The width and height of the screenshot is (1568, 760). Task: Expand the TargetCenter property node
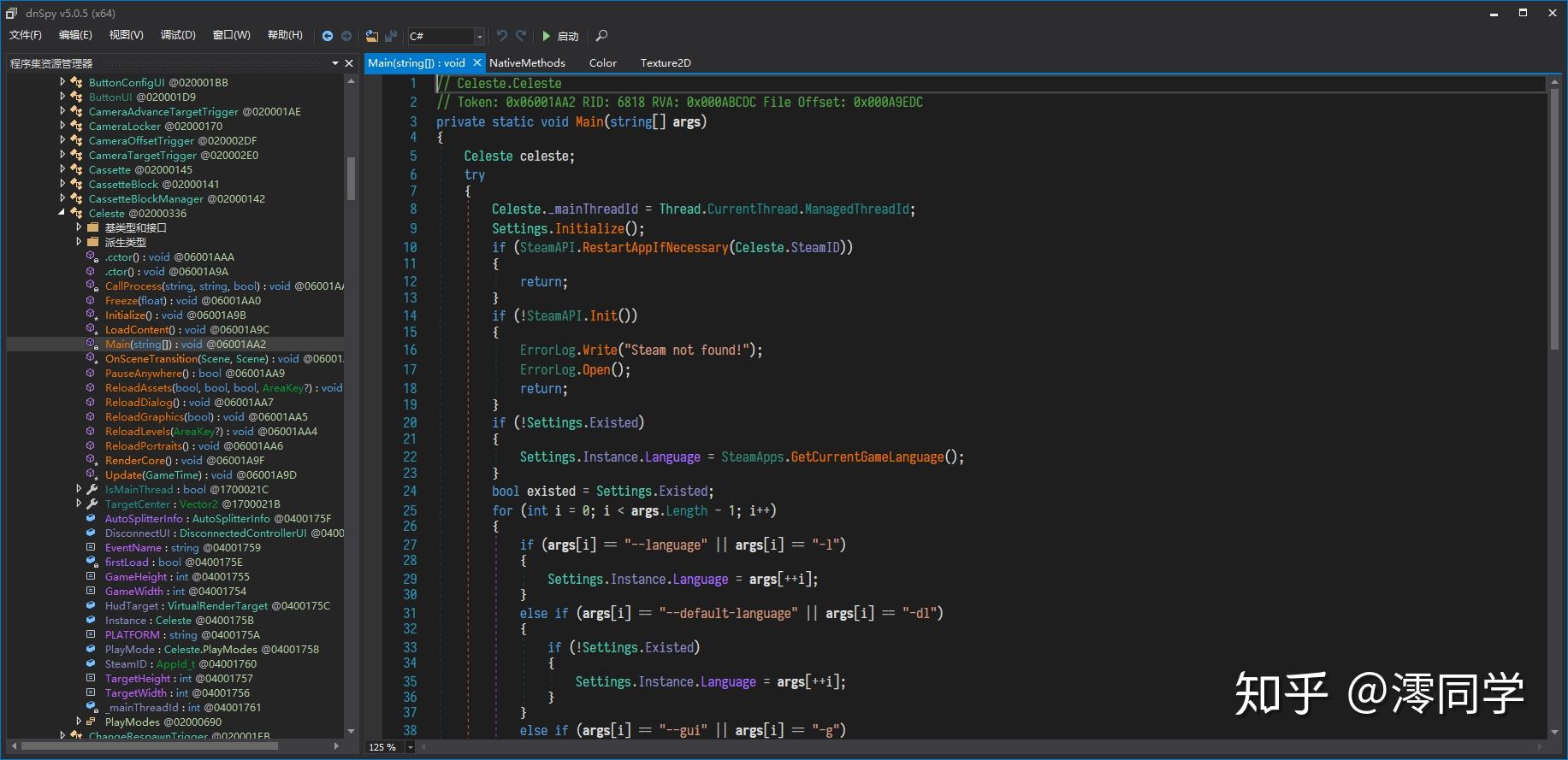tap(79, 504)
